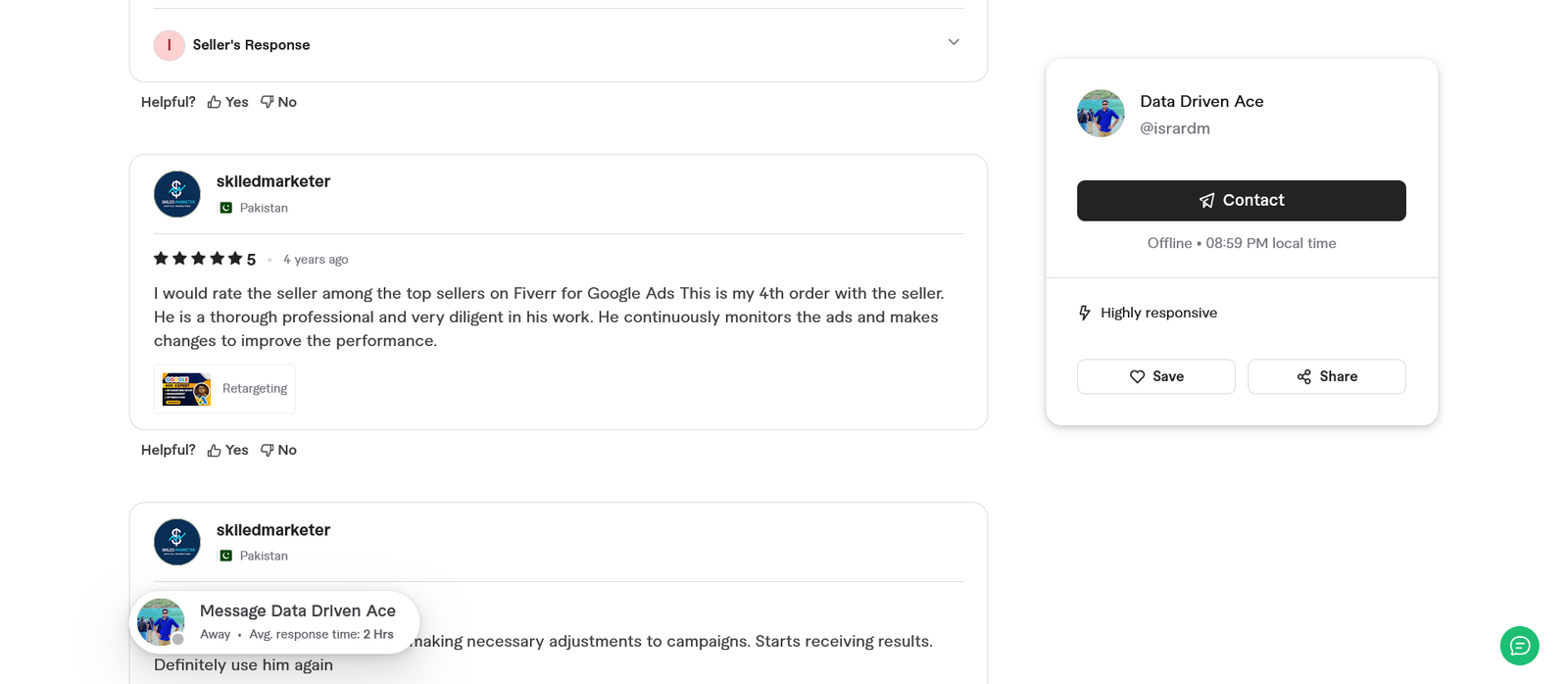Click the Retargeting attachment thumbnail
1568x684 pixels.
click(x=185, y=388)
